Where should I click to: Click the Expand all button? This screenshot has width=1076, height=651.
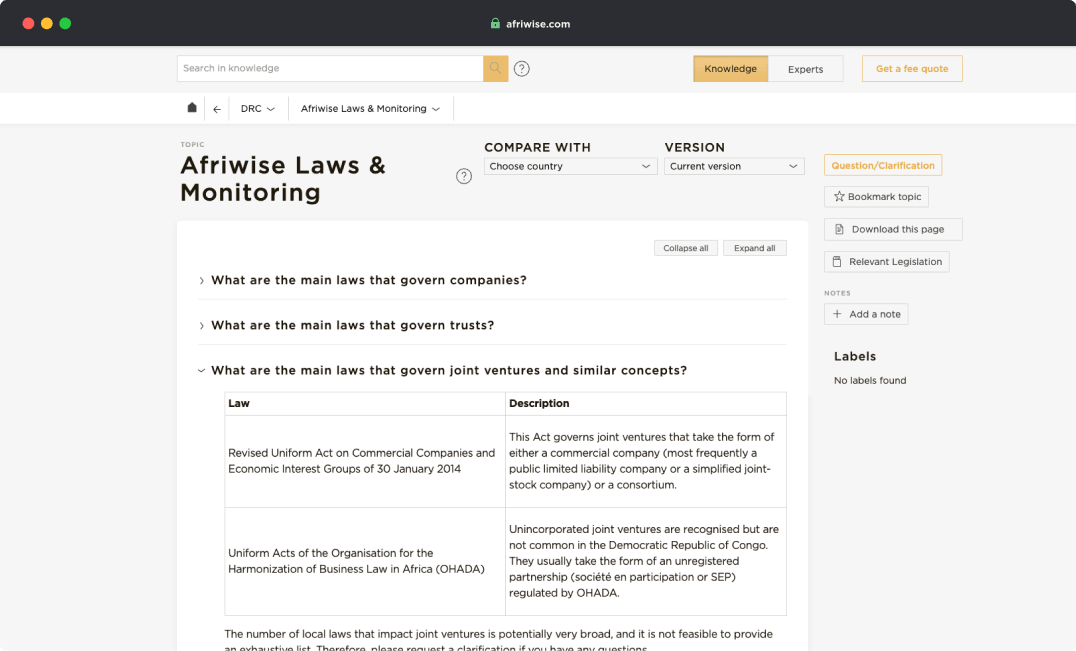pyautogui.click(x=754, y=248)
